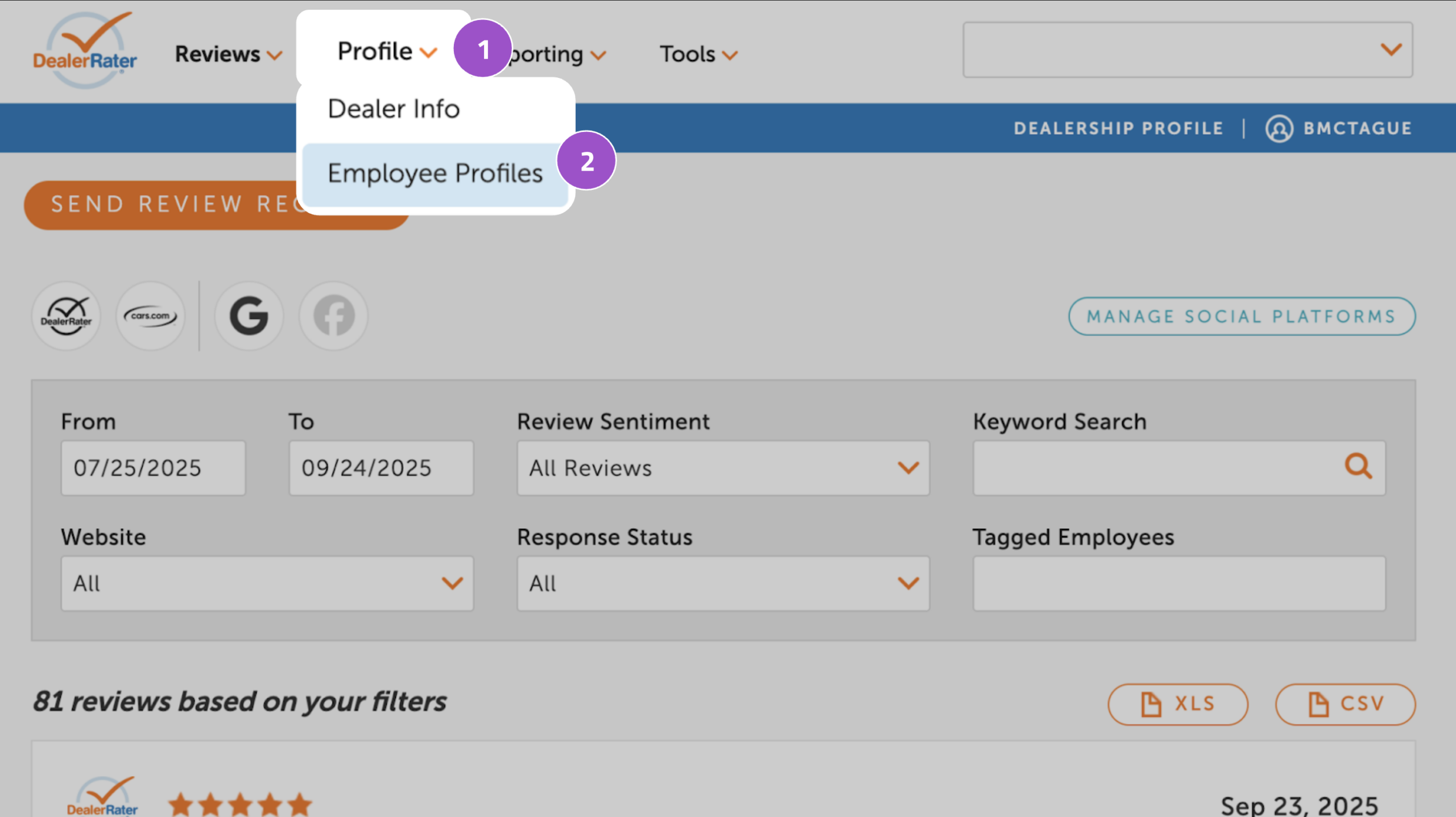Click the Send Review Request button

tap(216, 205)
